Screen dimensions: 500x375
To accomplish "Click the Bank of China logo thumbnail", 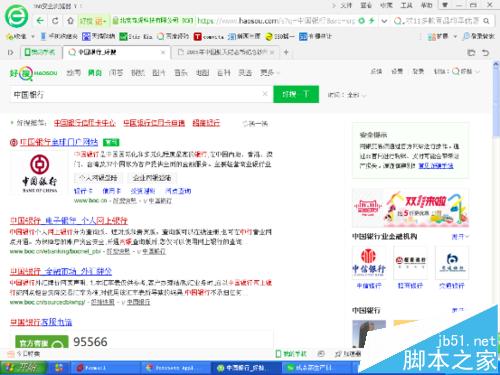I will pyautogui.click(x=40, y=173).
